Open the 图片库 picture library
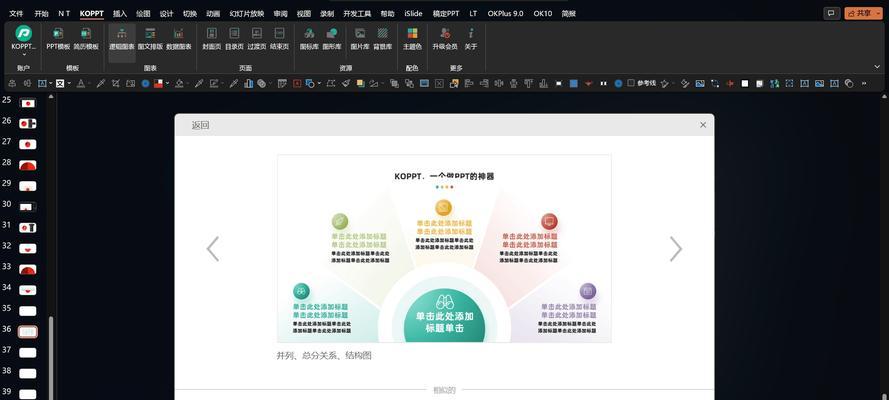The height and width of the screenshot is (400, 889). click(360, 39)
